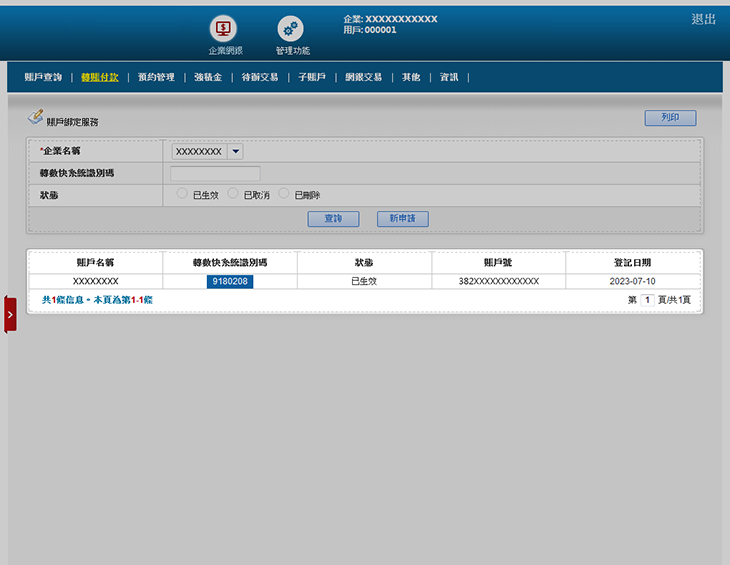Click the 轉數快系統識別碼 input field
Screen dimensions: 730x565
pos(215,173)
